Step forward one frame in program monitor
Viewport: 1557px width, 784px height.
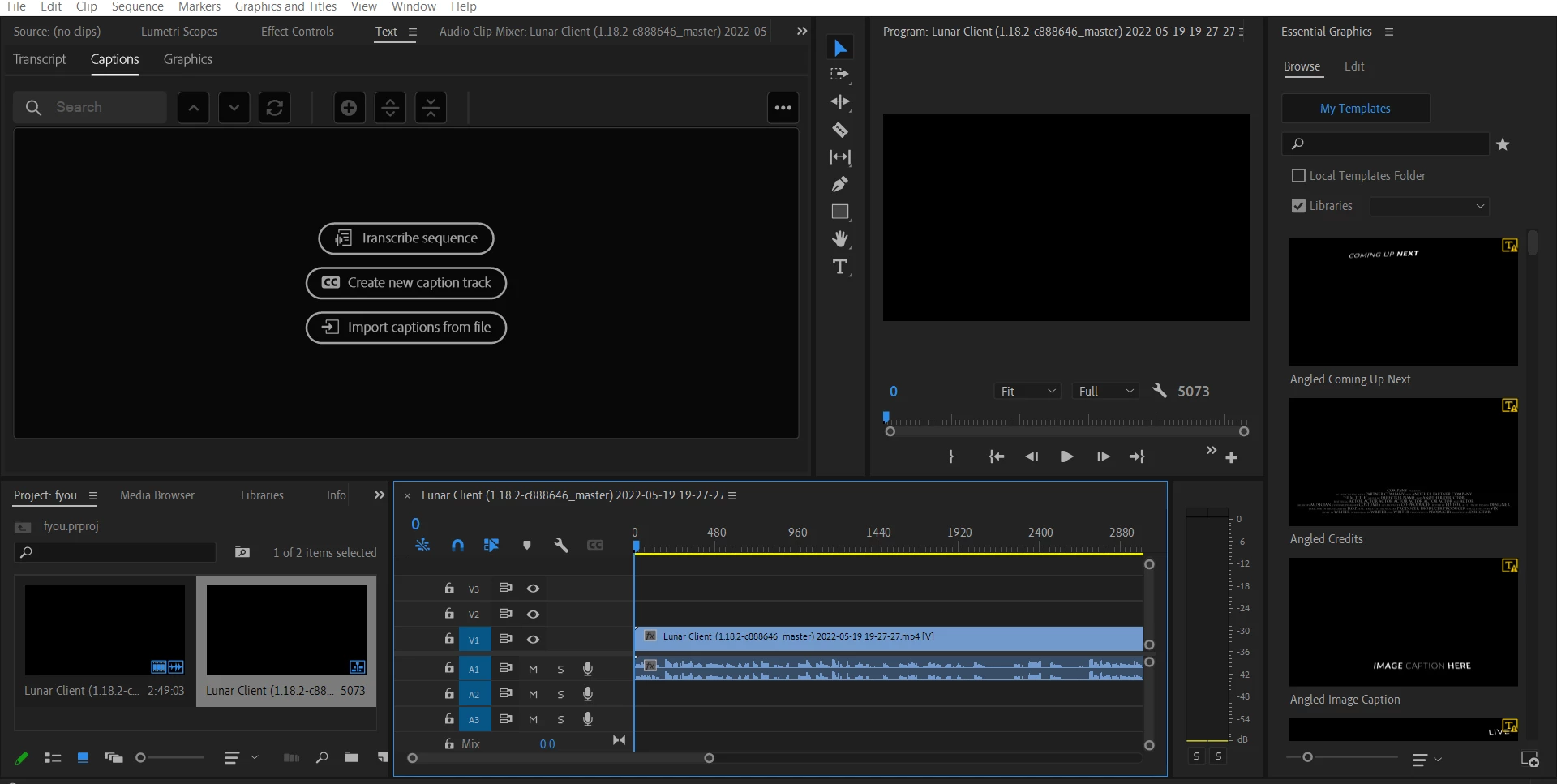coord(1103,457)
